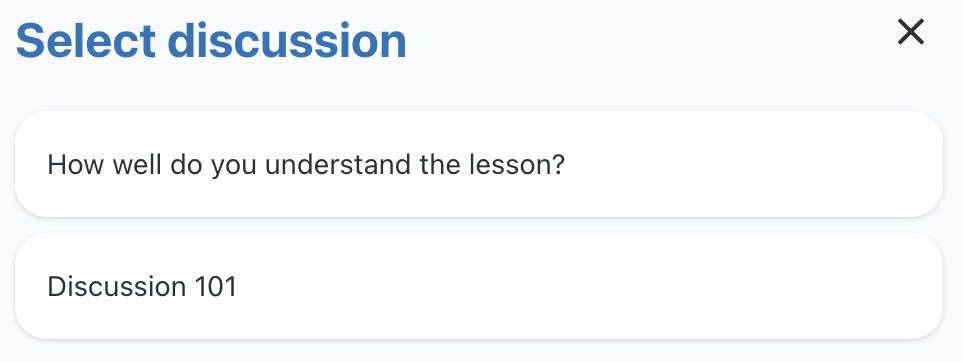
Task: Open the Discussion 101 card
Action: click(479, 286)
